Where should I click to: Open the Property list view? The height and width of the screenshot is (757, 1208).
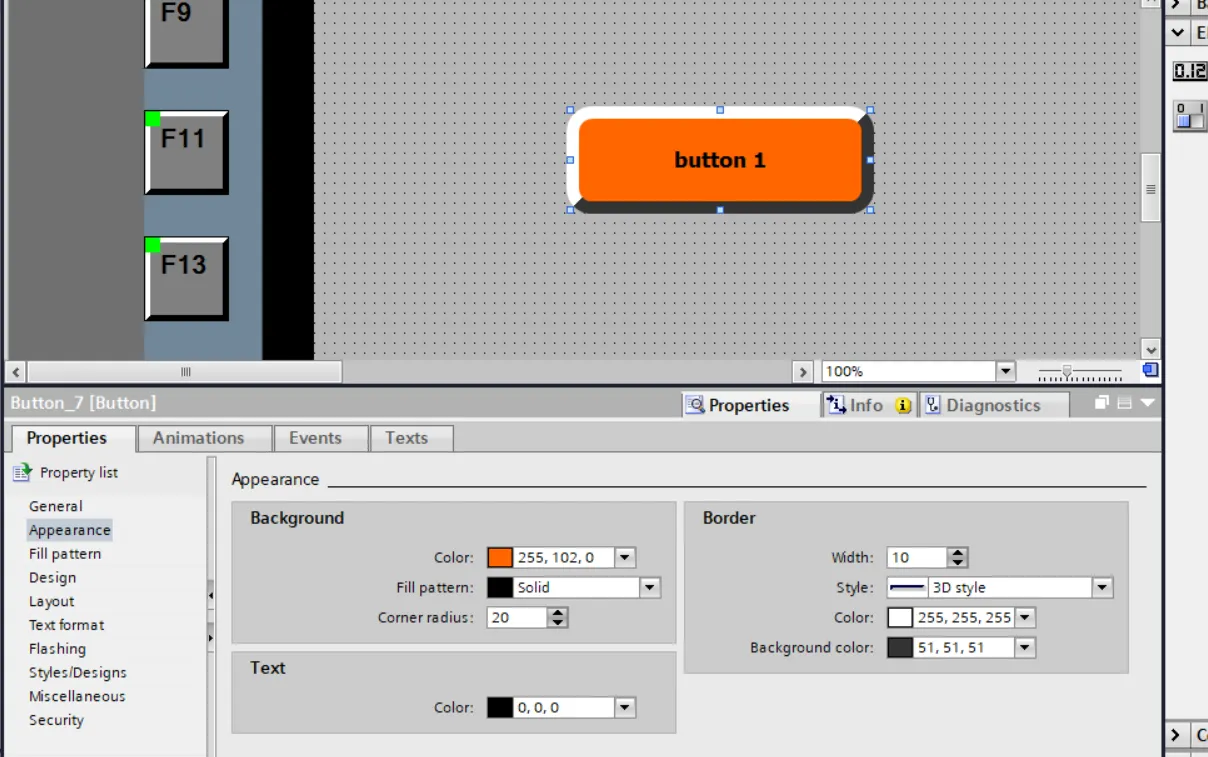66,472
